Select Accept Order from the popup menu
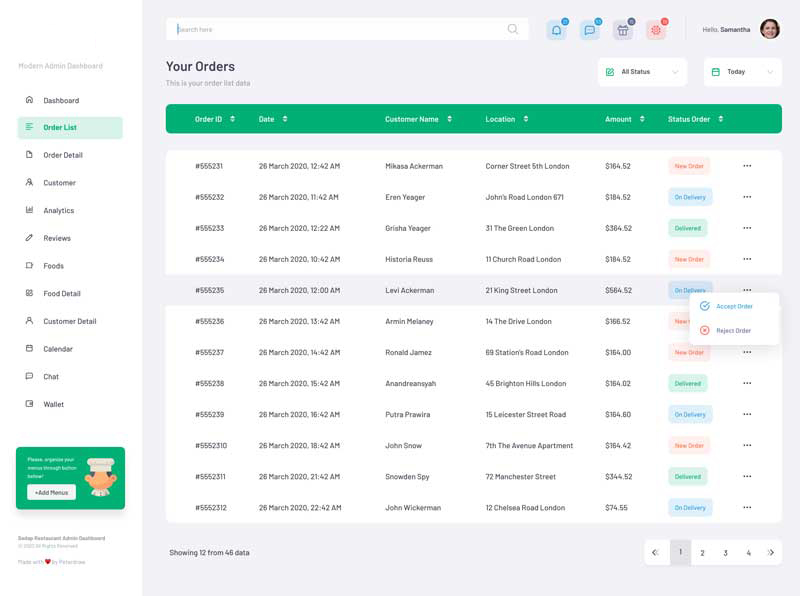The height and width of the screenshot is (596, 800). (x=734, y=306)
